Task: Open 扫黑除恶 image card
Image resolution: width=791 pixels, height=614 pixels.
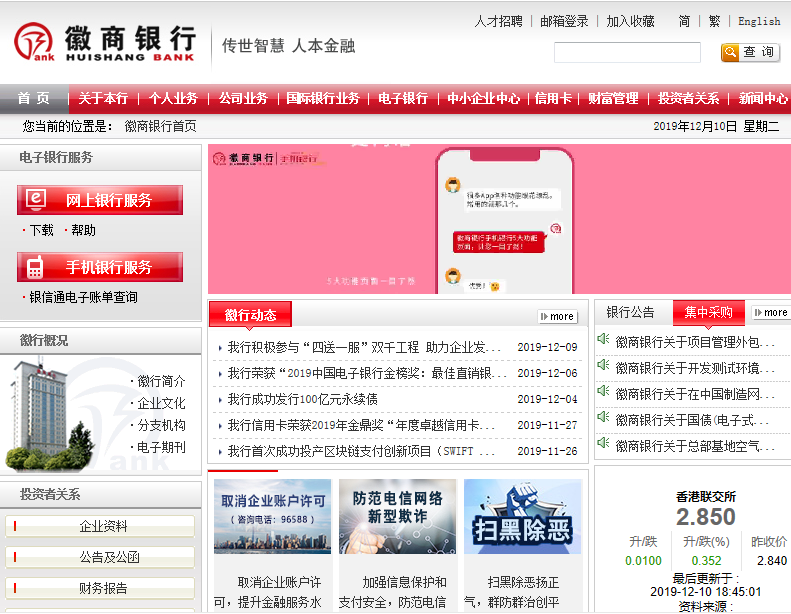Action: (x=523, y=516)
